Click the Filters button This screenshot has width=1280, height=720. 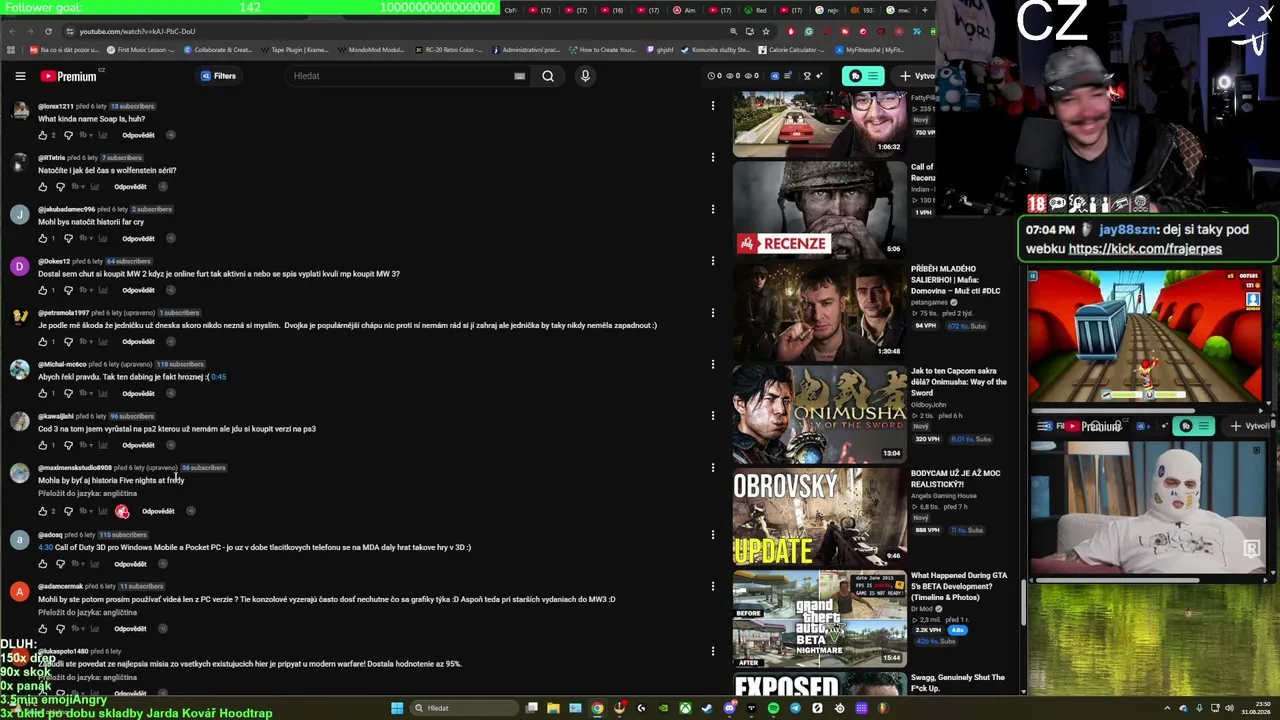point(218,76)
